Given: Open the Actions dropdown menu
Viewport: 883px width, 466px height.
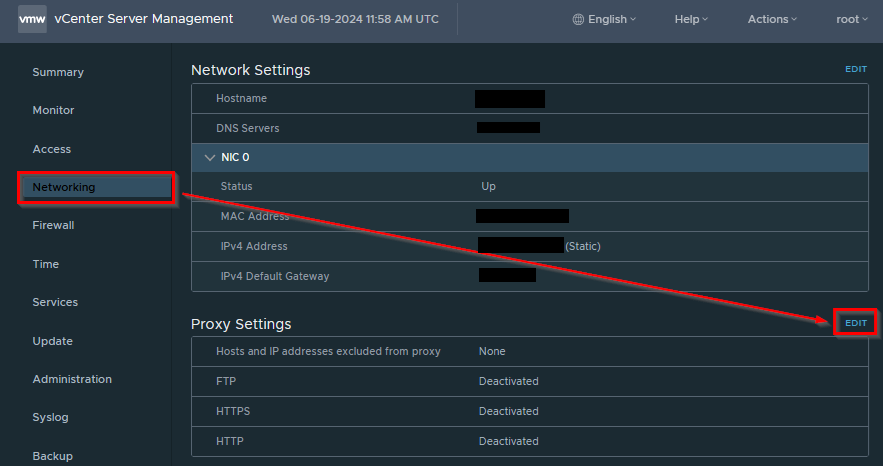Looking at the screenshot, I should point(772,19).
